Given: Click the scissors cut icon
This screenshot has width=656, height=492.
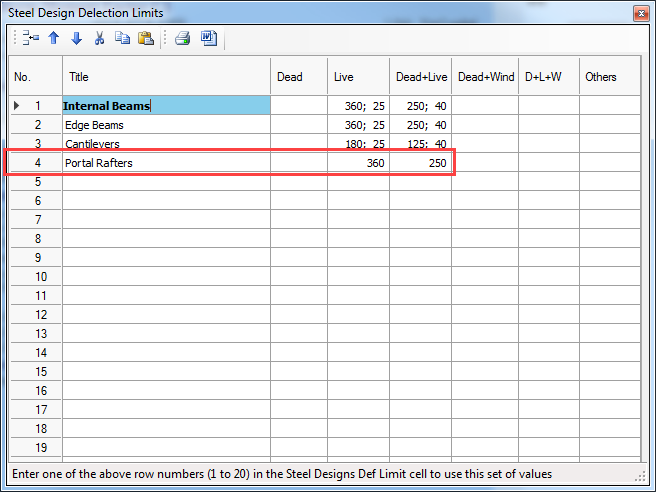Looking at the screenshot, I should [99, 39].
